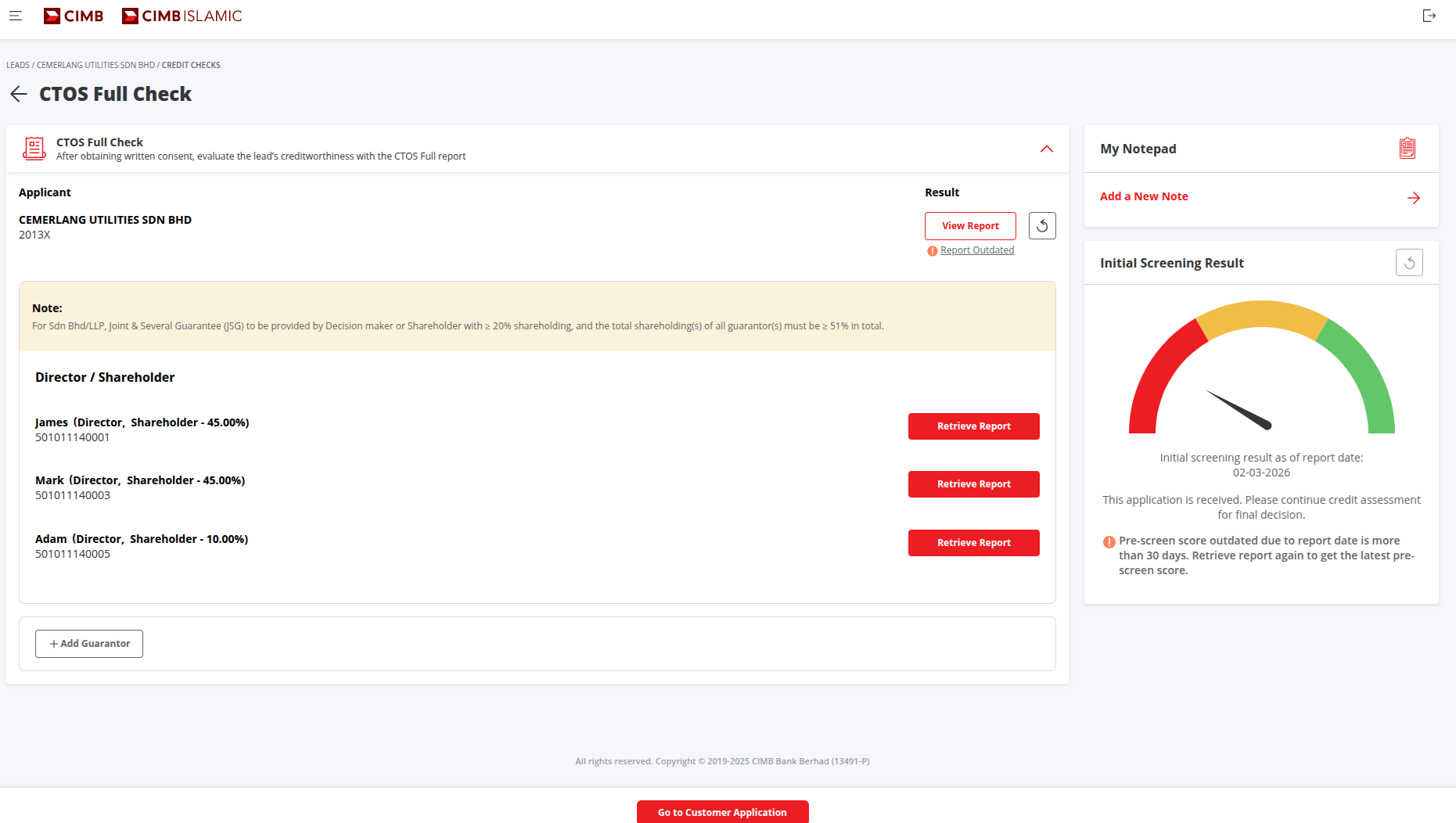Retrieve report for Adam

974,543
